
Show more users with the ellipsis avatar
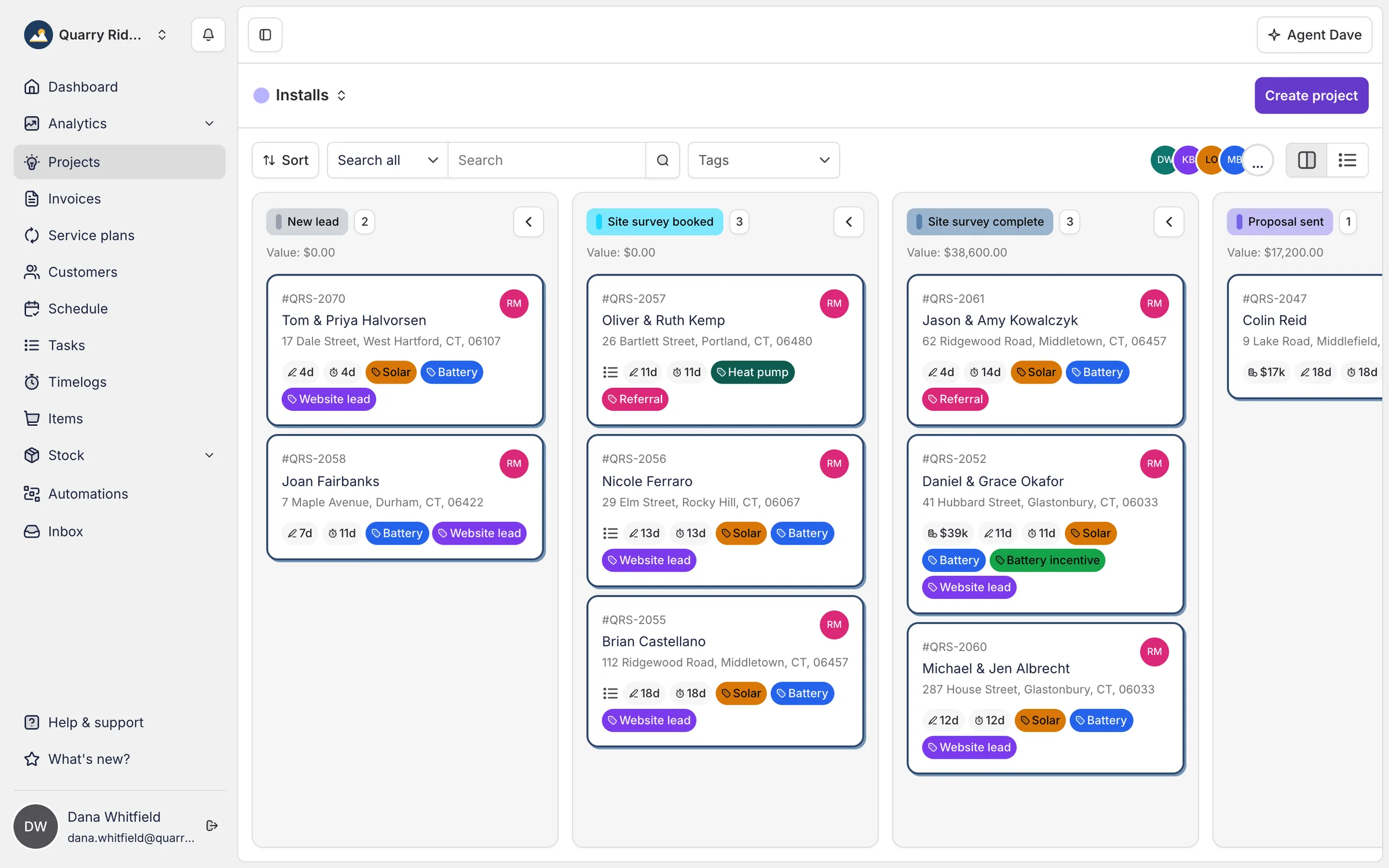click(x=1257, y=160)
